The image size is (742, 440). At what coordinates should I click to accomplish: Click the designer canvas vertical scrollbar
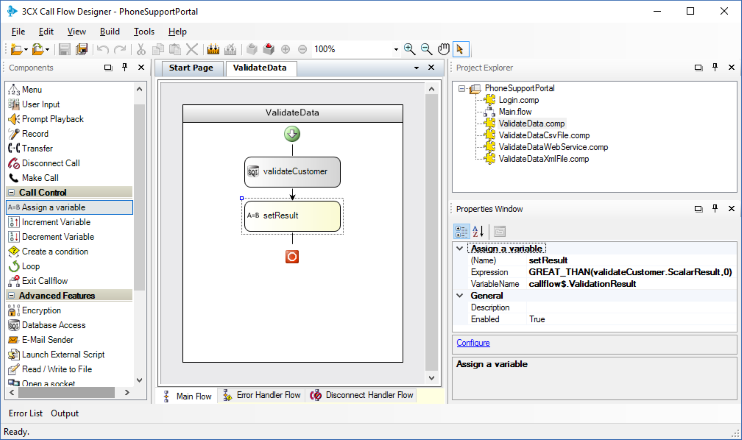point(431,233)
